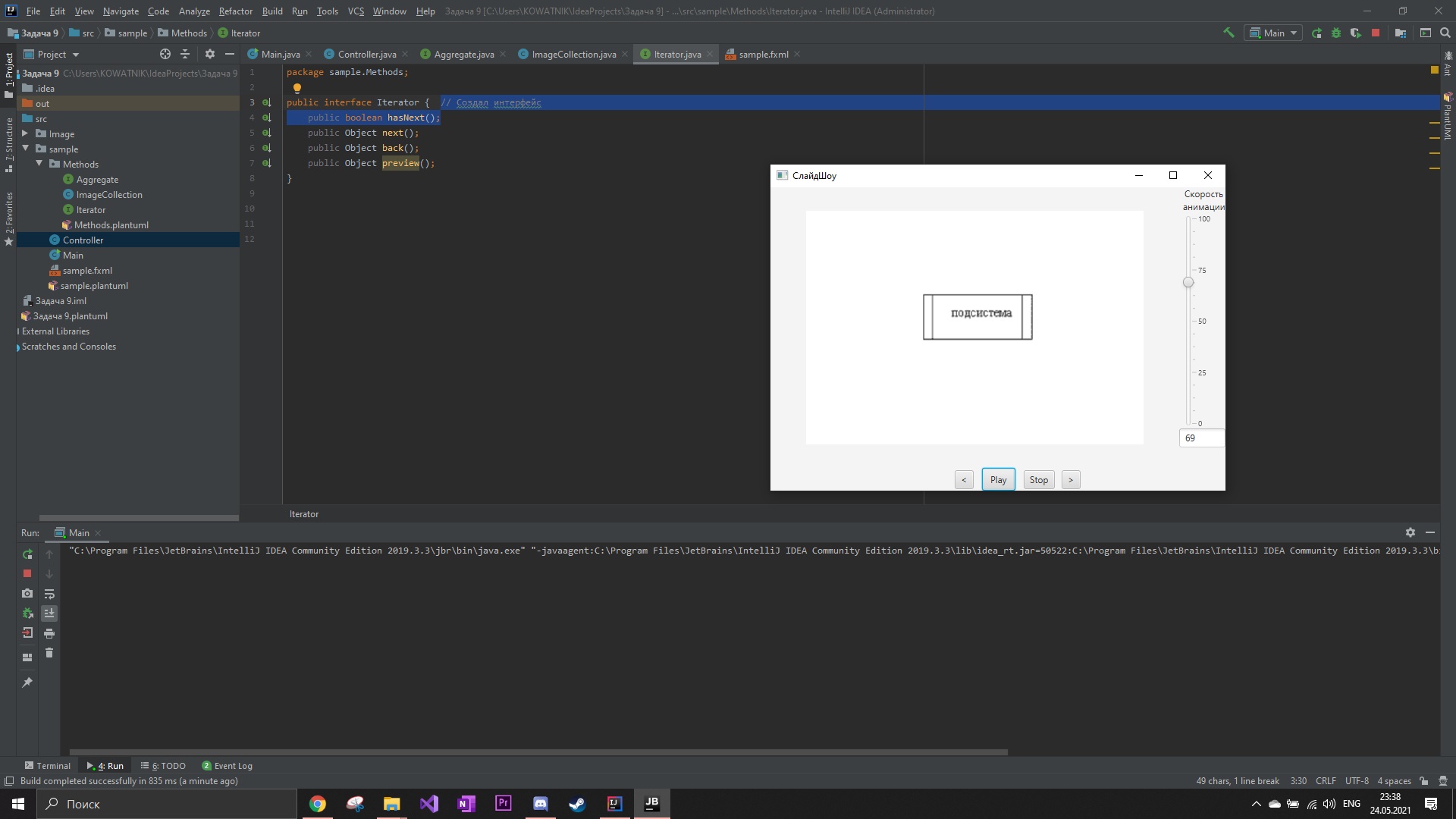Click Stop in the СлайдШоу window
This screenshot has width=1456, height=819.
pyautogui.click(x=1038, y=479)
